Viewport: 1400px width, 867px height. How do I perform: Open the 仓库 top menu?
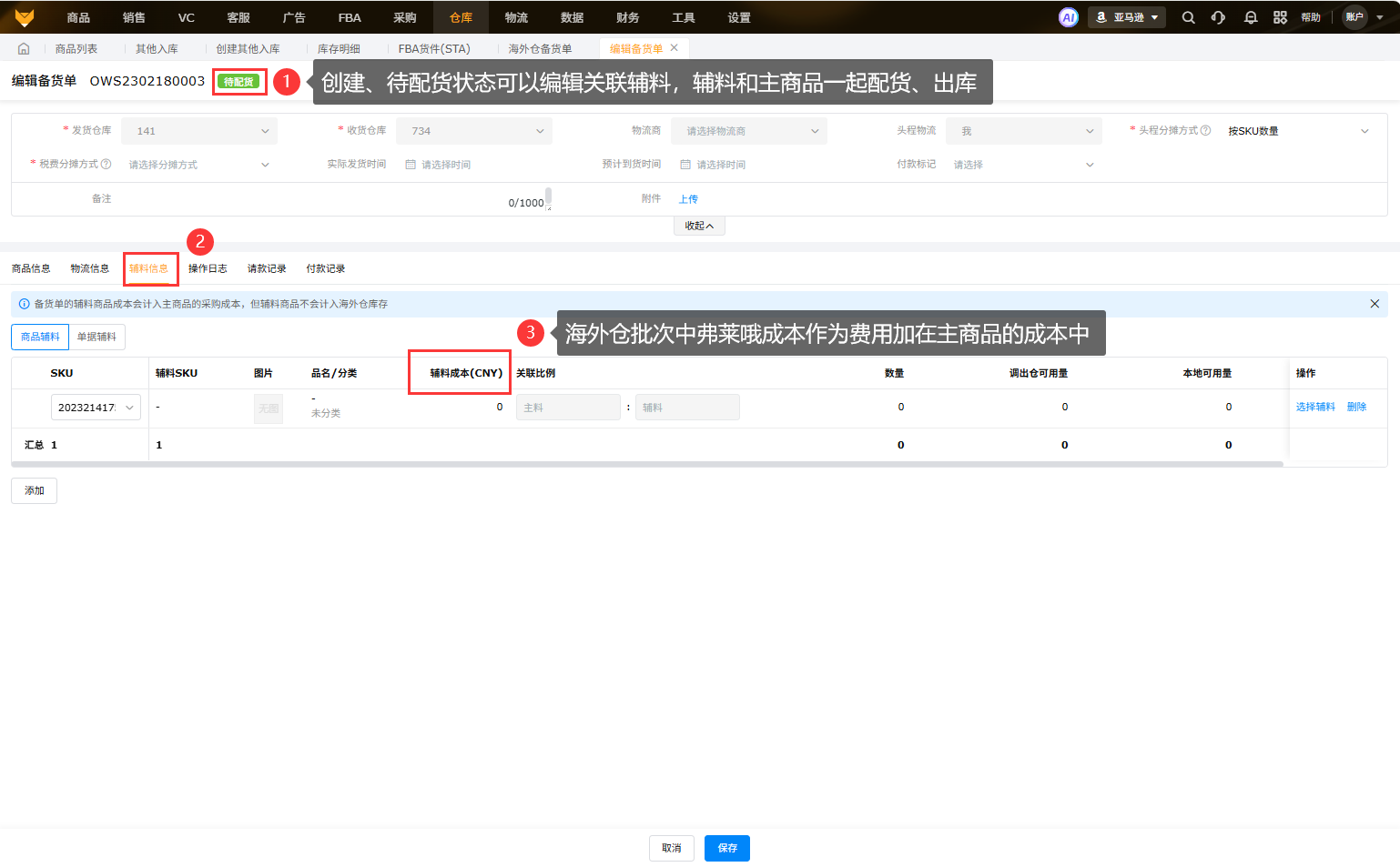click(461, 17)
